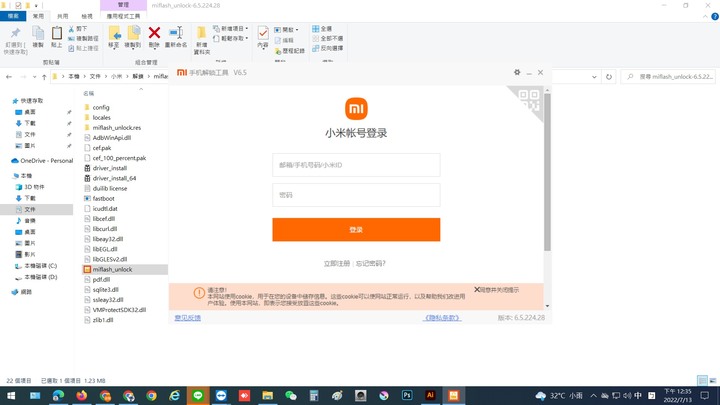Select 3D objects (3D 物件) in sidebar
Viewport: 720px width, 405px height.
[x=34, y=187]
